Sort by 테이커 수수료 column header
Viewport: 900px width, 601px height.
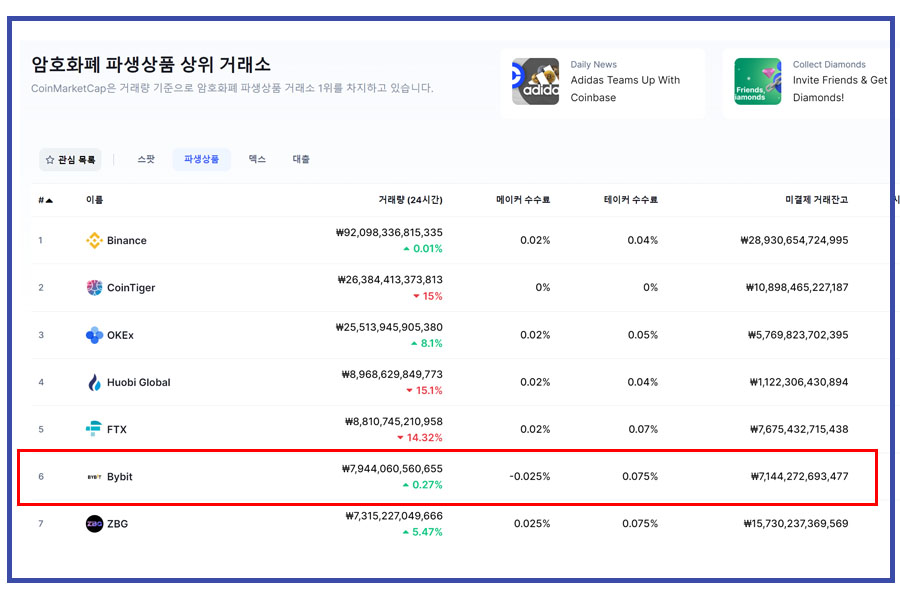[x=630, y=200]
